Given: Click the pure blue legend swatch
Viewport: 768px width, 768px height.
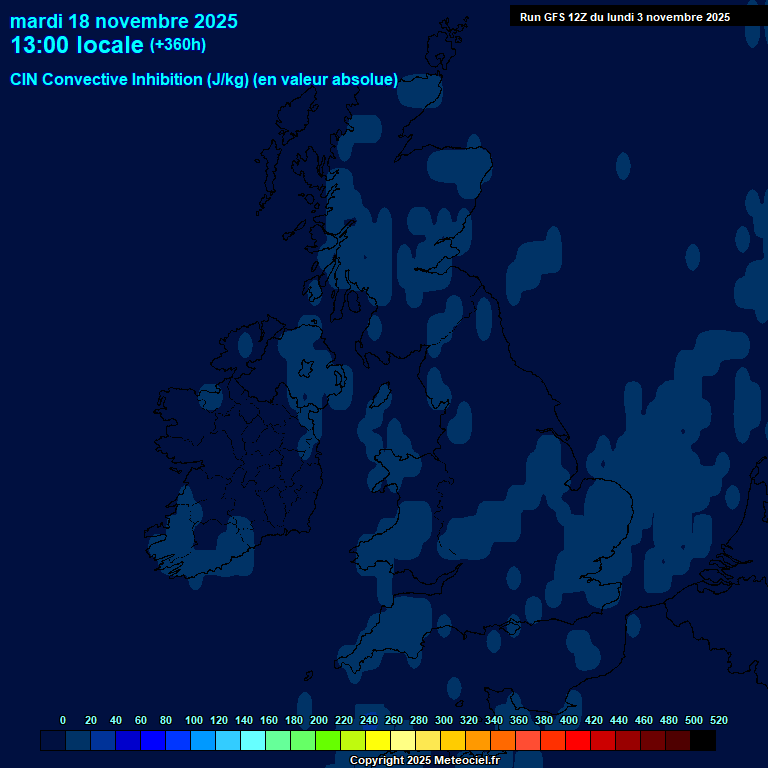Looking at the screenshot, I should [153, 741].
